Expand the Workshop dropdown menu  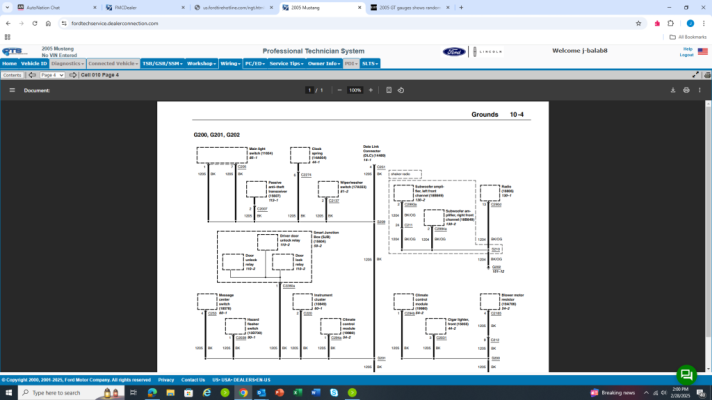[x=201, y=64]
